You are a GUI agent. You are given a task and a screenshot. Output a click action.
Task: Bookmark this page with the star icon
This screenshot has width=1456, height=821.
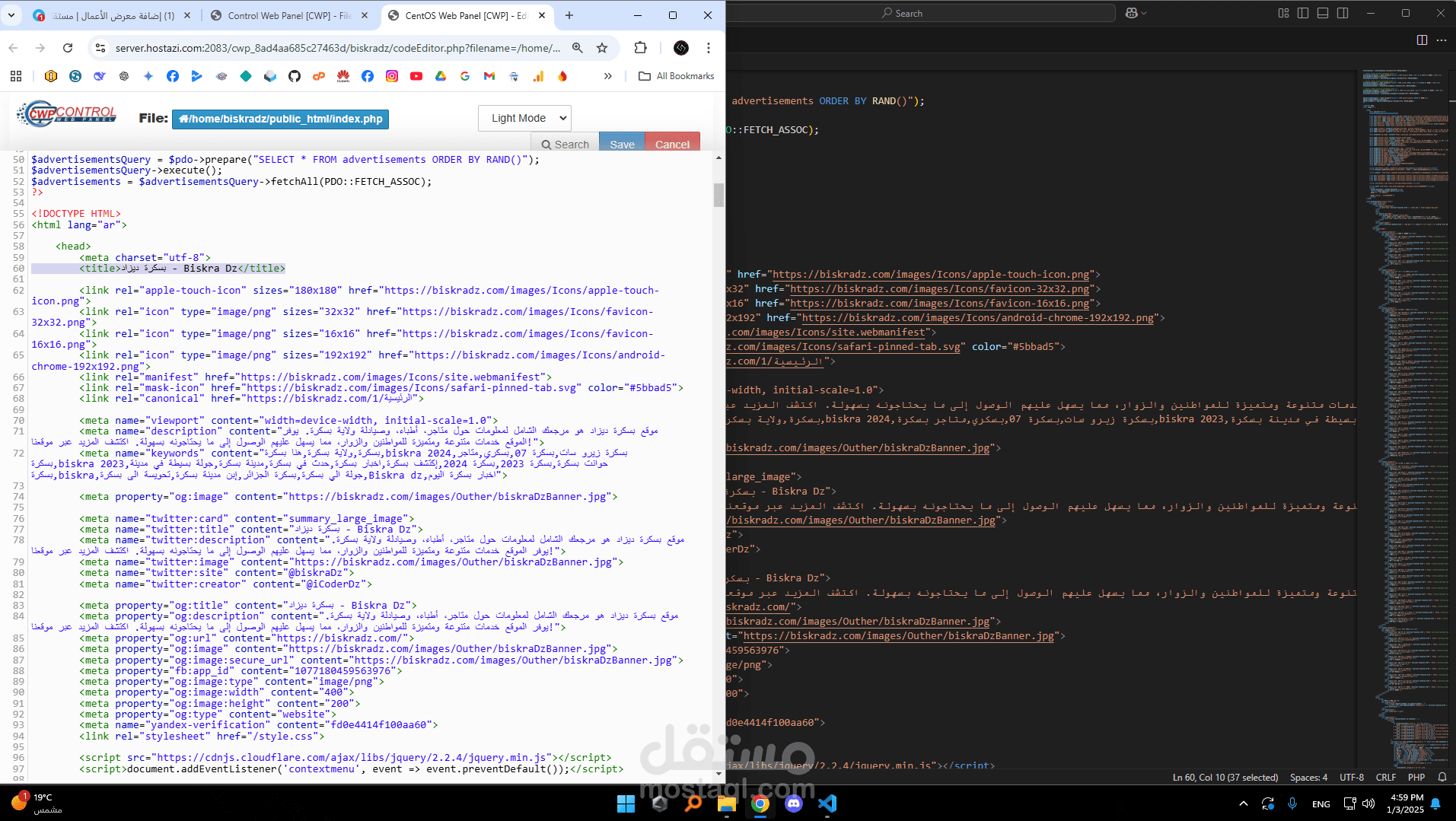[602, 48]
